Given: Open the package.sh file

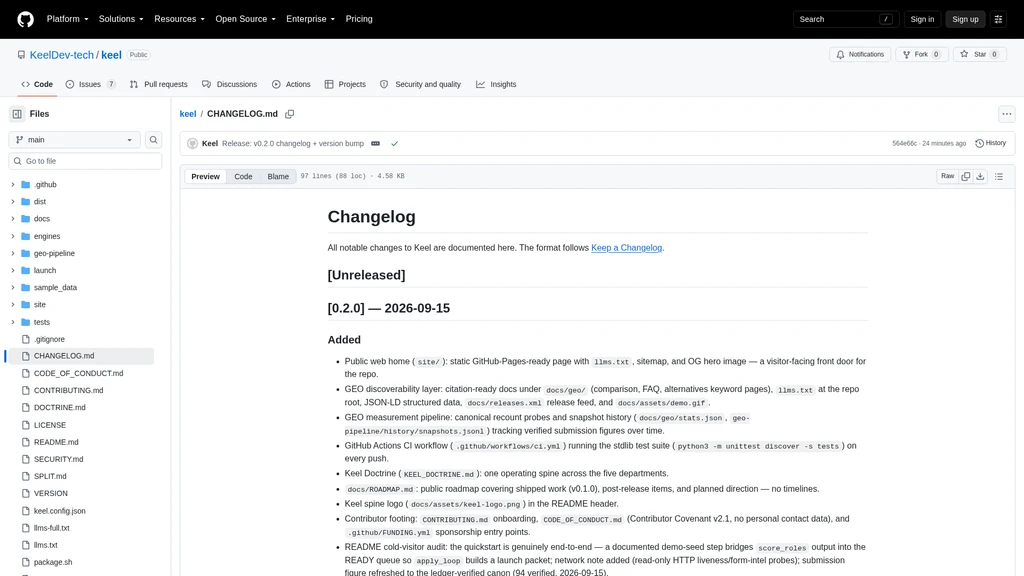Looking at the screenshot, I should click(x=53, y=562).
